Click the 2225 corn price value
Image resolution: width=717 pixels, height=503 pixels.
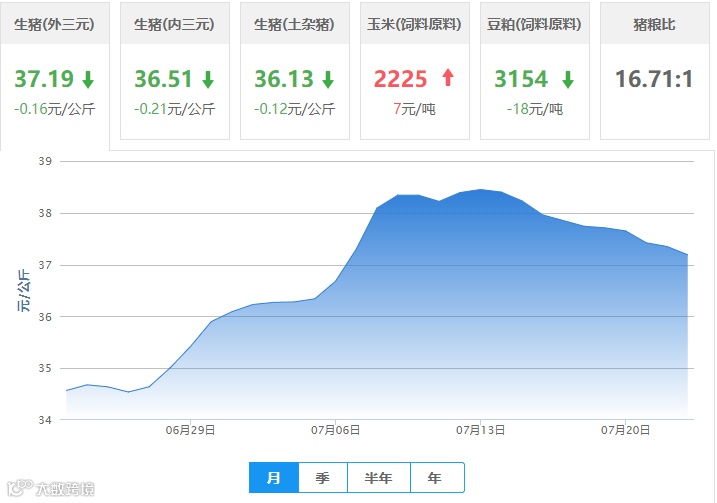point(400,79)
